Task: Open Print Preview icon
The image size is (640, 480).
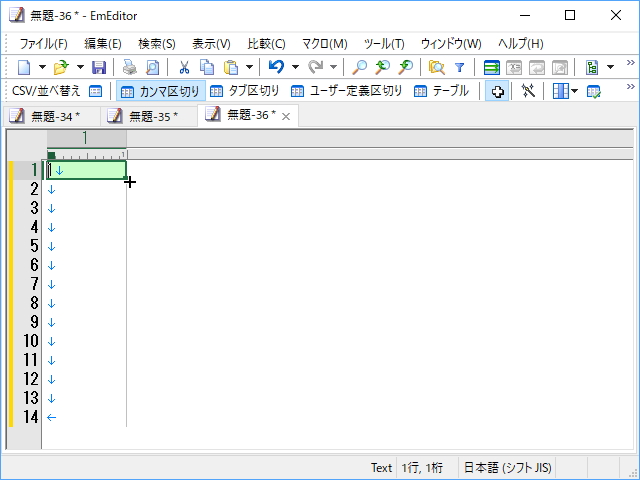Action: click(152, 67)
